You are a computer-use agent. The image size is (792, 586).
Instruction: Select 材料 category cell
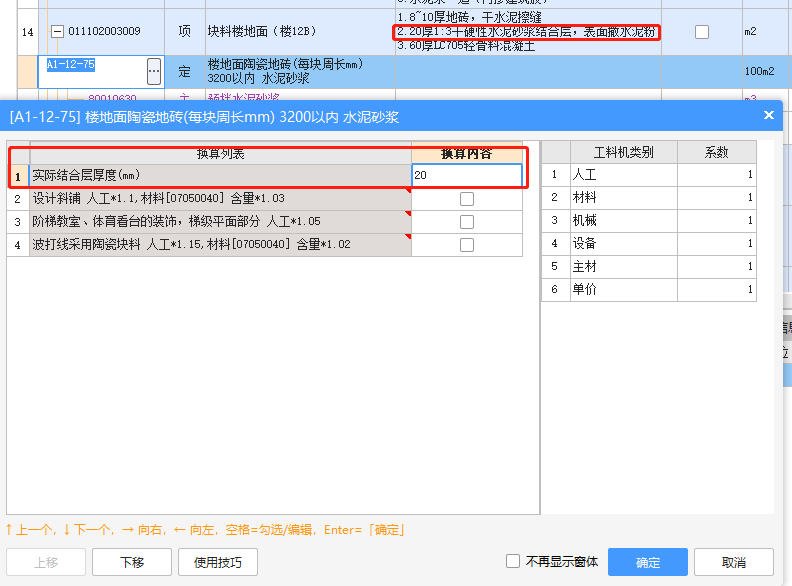623,198
